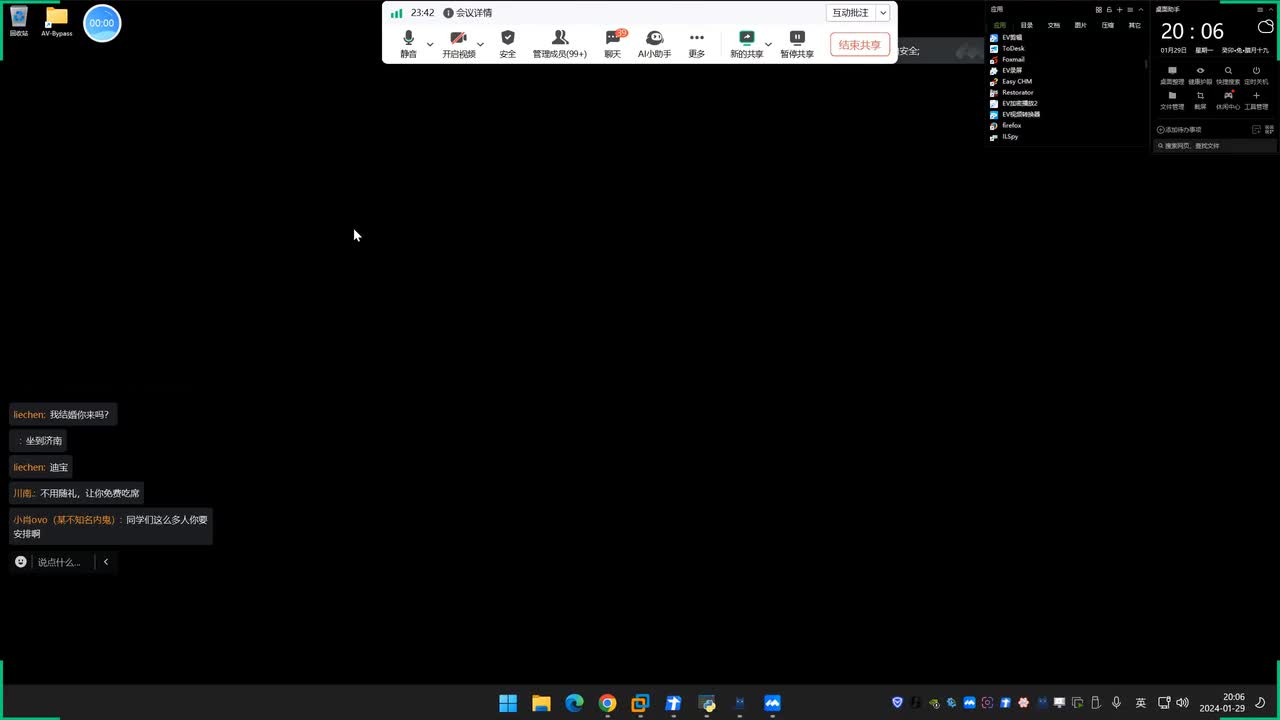Image resolution: width=1280 pixels, height=720 pixels.
Task: Open the 聊天 chat with badge
Action: 613,44
